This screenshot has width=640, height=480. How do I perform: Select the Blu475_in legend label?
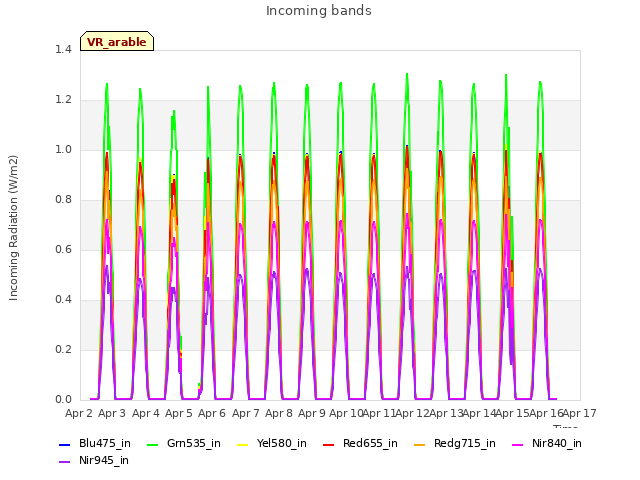(105, 444)
